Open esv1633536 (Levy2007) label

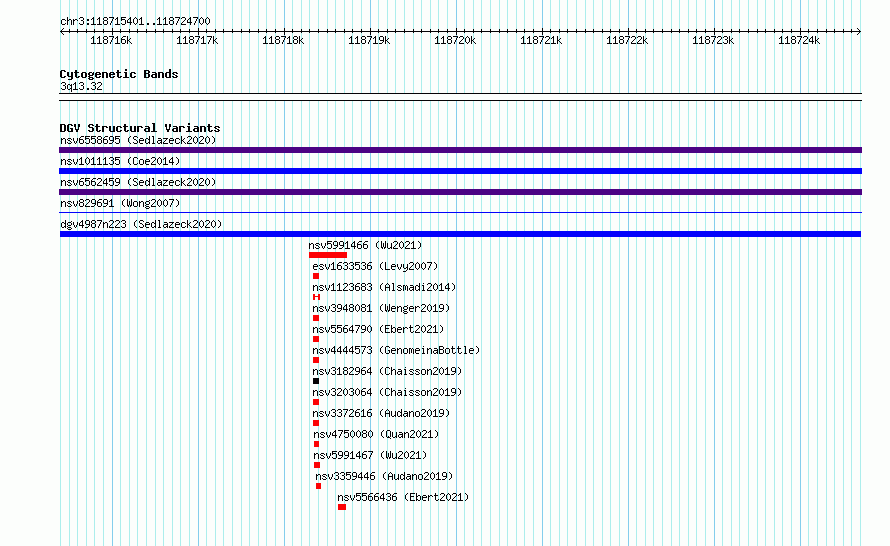(x=375, y=266)
